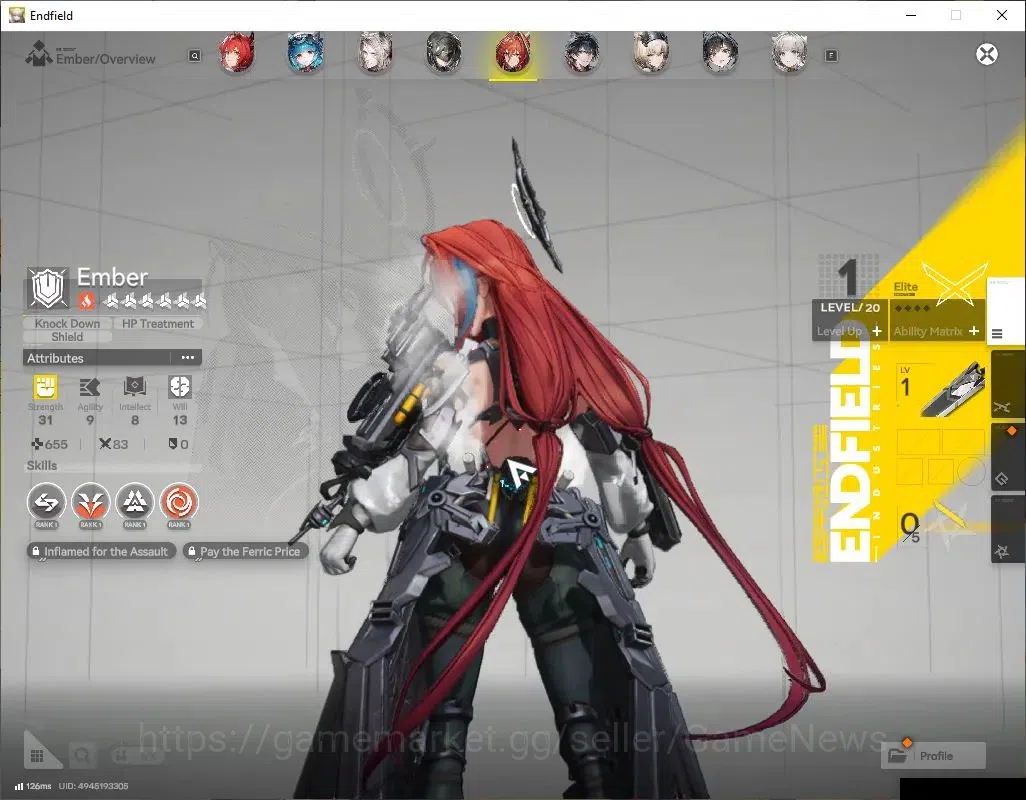Open the fourth orange spiral ultimate skill
The image size is (1026, 800).
click(179, 502)
